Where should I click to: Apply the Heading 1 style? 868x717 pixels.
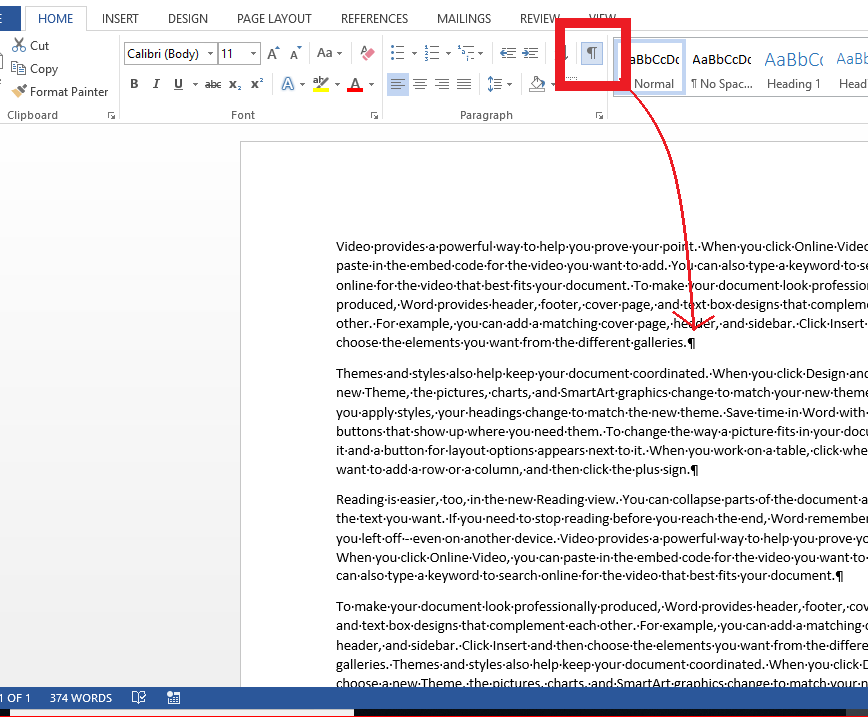[x=793, y=69]
